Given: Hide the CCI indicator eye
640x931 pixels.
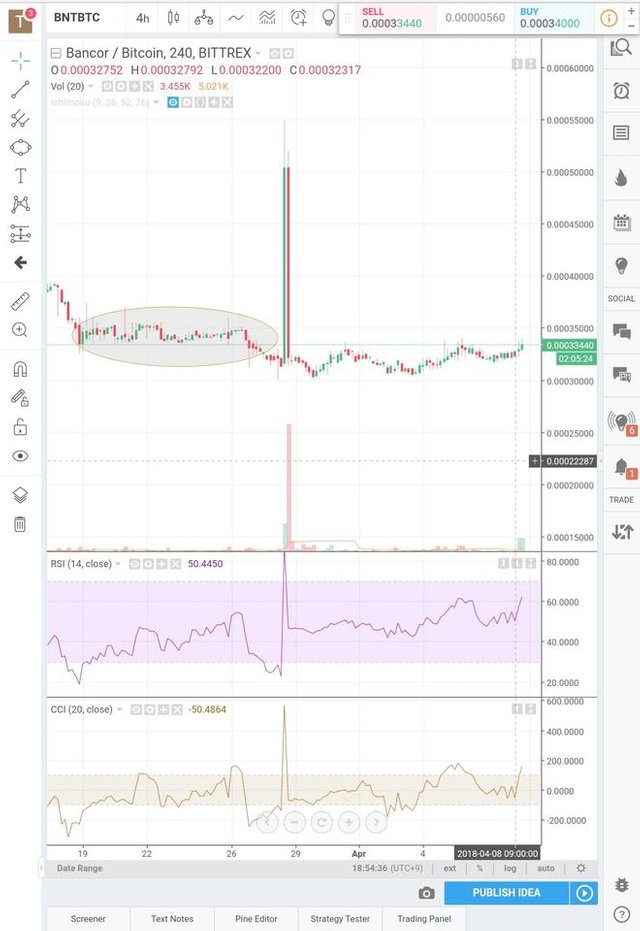Looking at the screenshot, I should pos(136,709).
